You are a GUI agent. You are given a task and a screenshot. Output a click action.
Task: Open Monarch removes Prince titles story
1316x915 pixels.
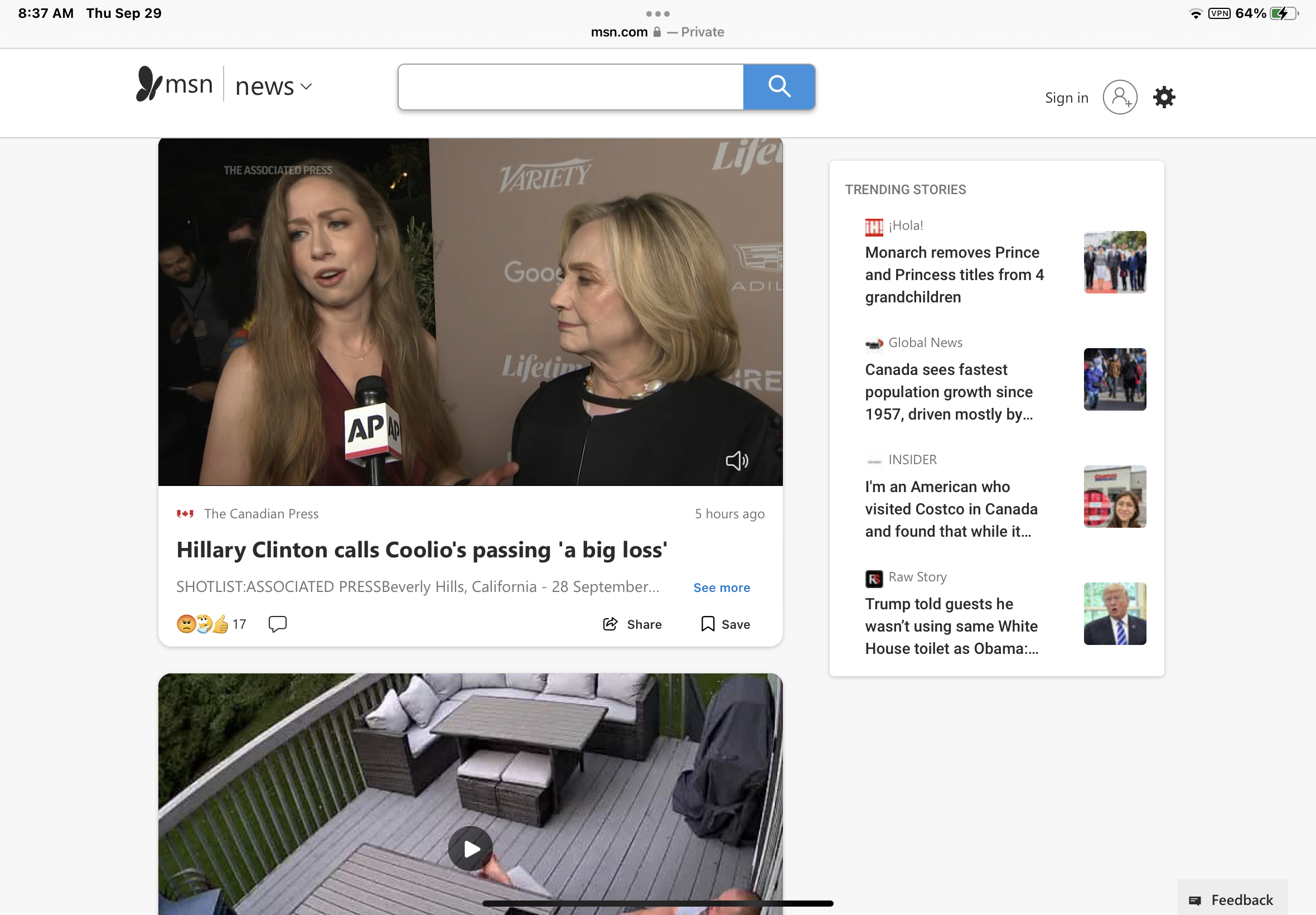point(955,275)
